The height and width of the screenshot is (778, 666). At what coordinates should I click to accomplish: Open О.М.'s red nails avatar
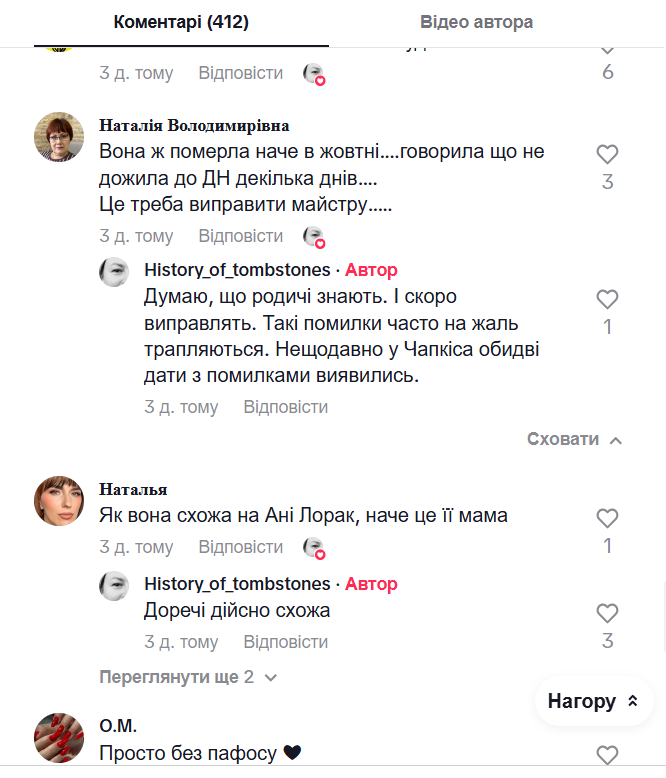pyautogui.click(x=59, y=738)
